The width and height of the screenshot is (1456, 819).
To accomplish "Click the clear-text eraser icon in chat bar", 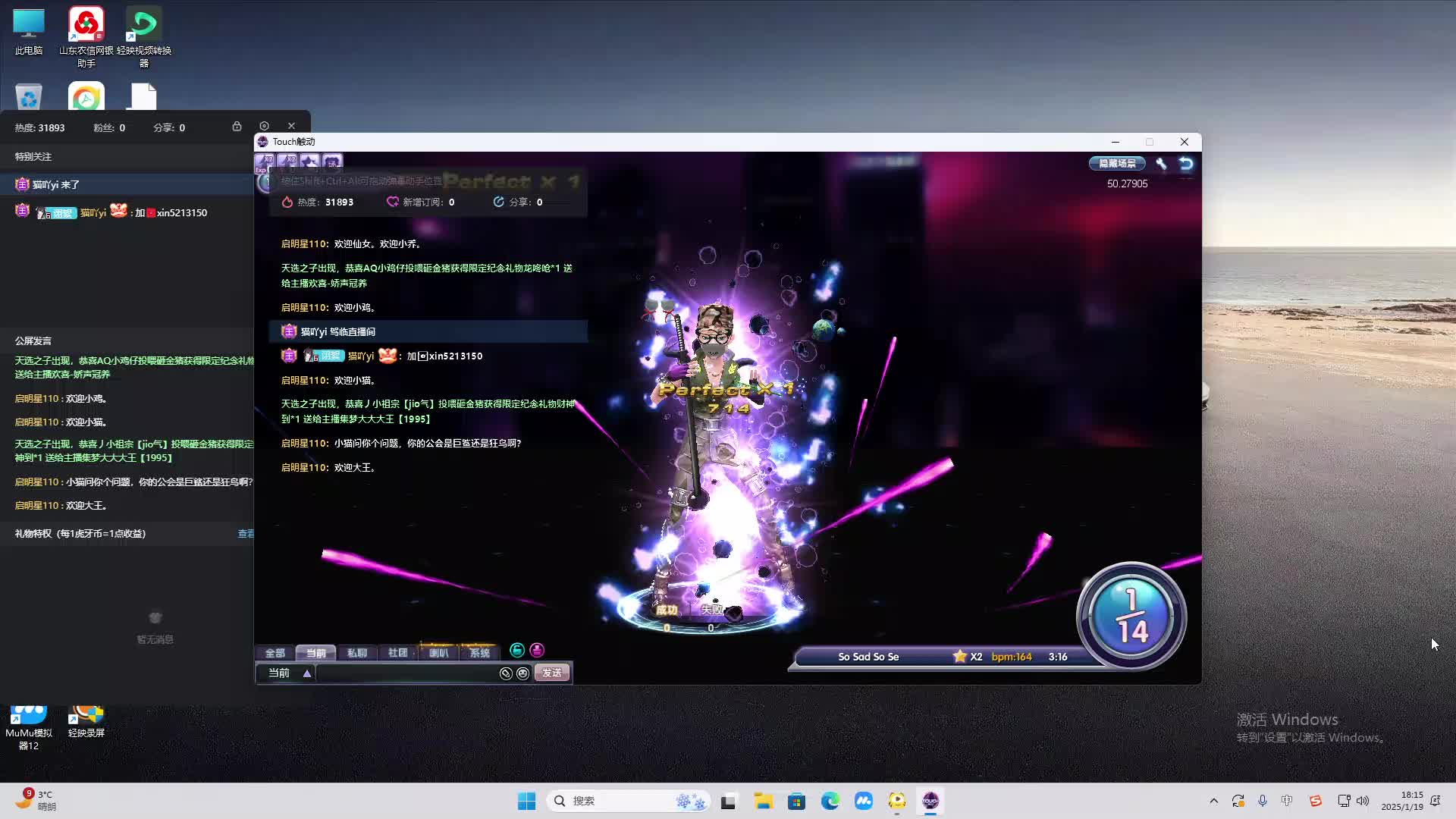I will point(506,673).
